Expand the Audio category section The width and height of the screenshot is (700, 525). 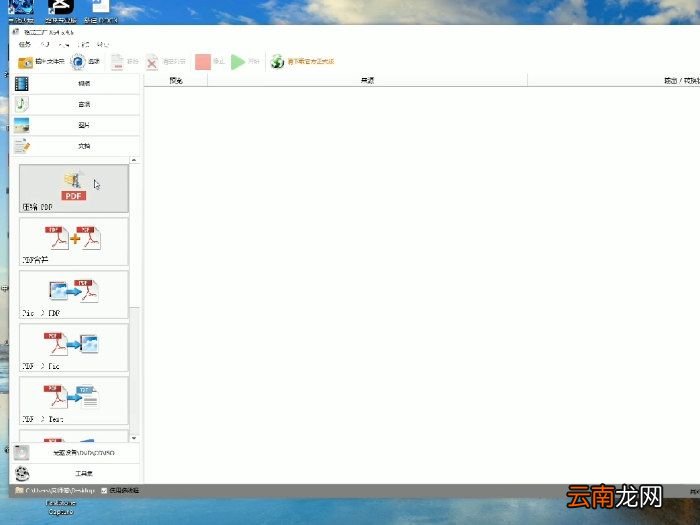point(76,104)
